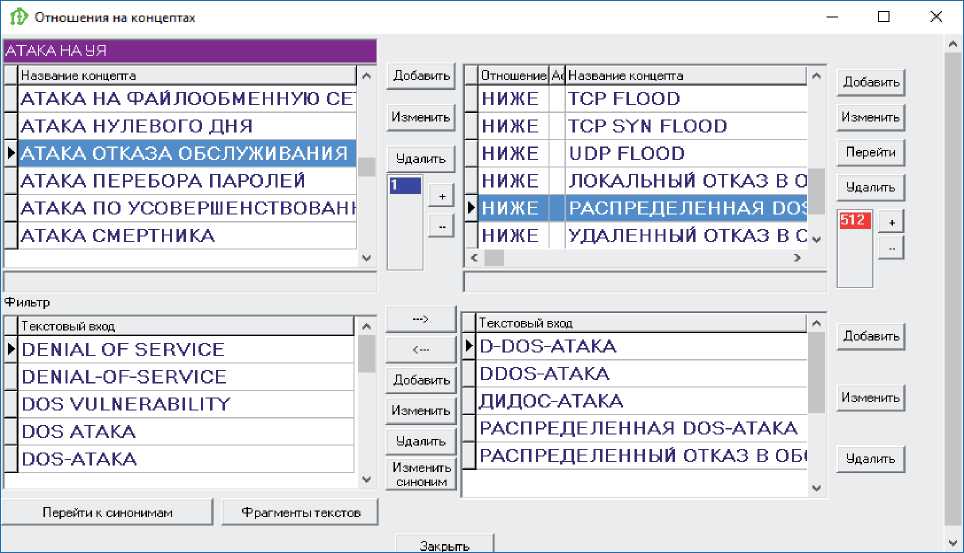Select 'АТАКА ПЕРЕБОРА ПАРОЛЕЙ' concept row

pos(186,181)
